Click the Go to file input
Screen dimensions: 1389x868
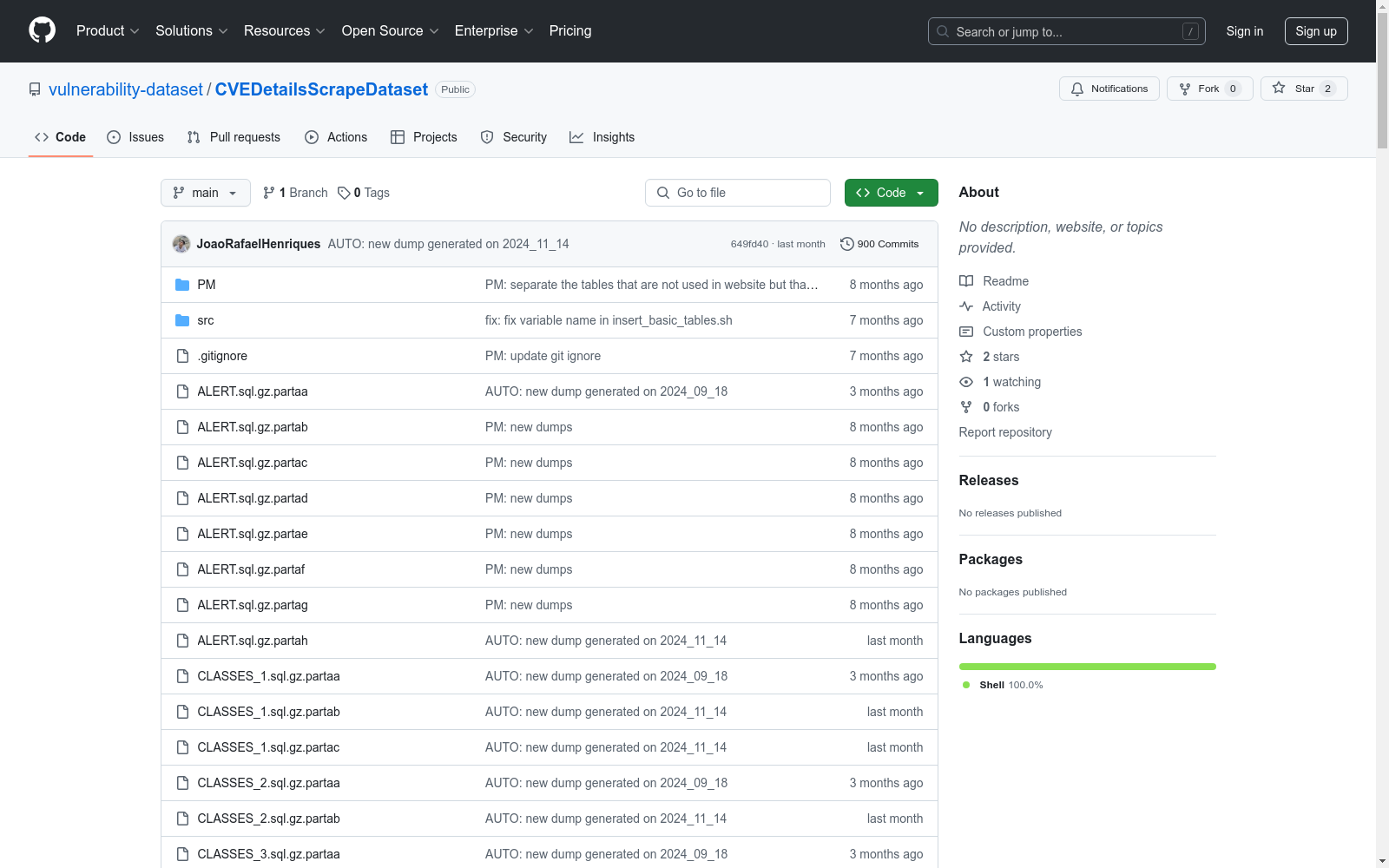point(738,193)
